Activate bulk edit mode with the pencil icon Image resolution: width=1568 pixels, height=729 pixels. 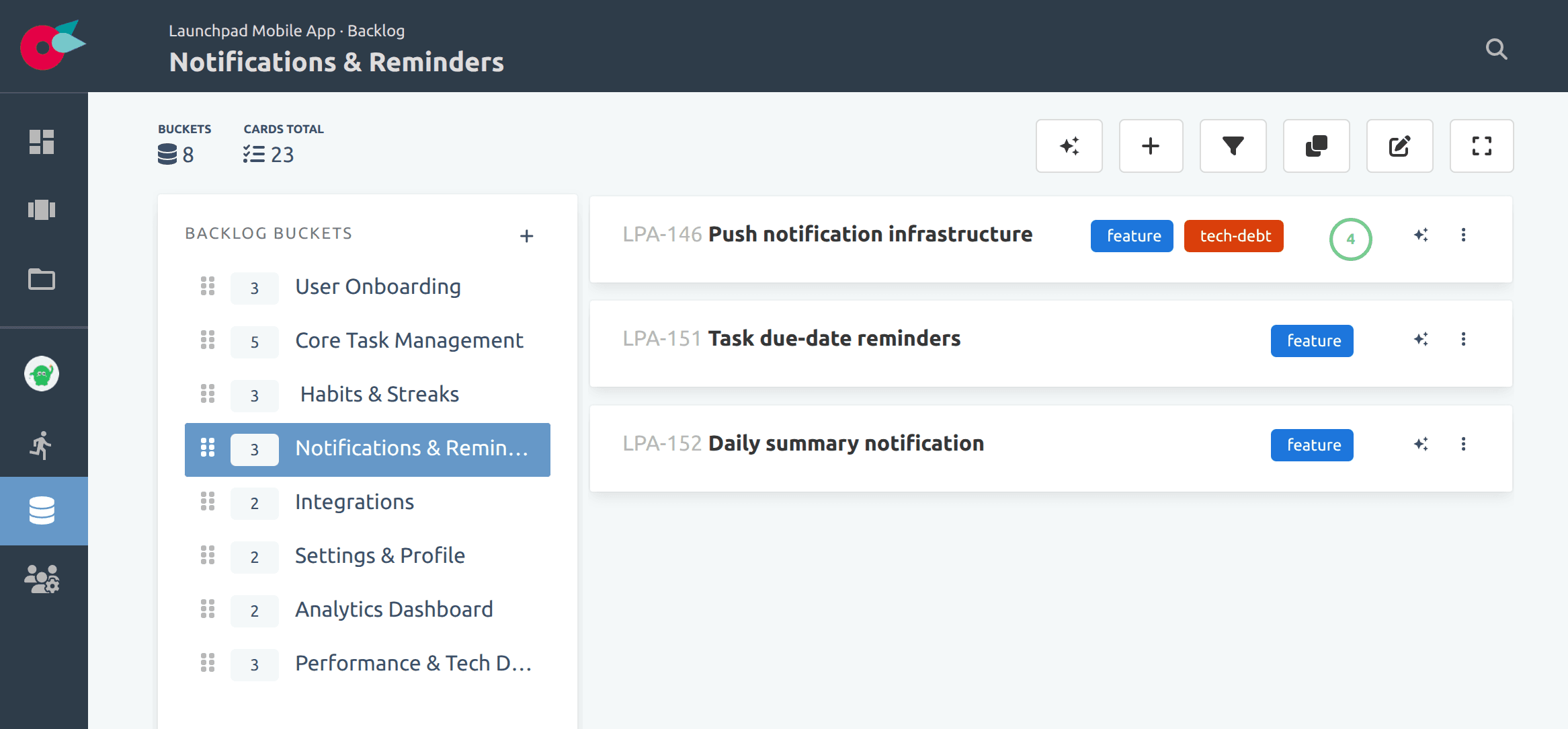1399,146
